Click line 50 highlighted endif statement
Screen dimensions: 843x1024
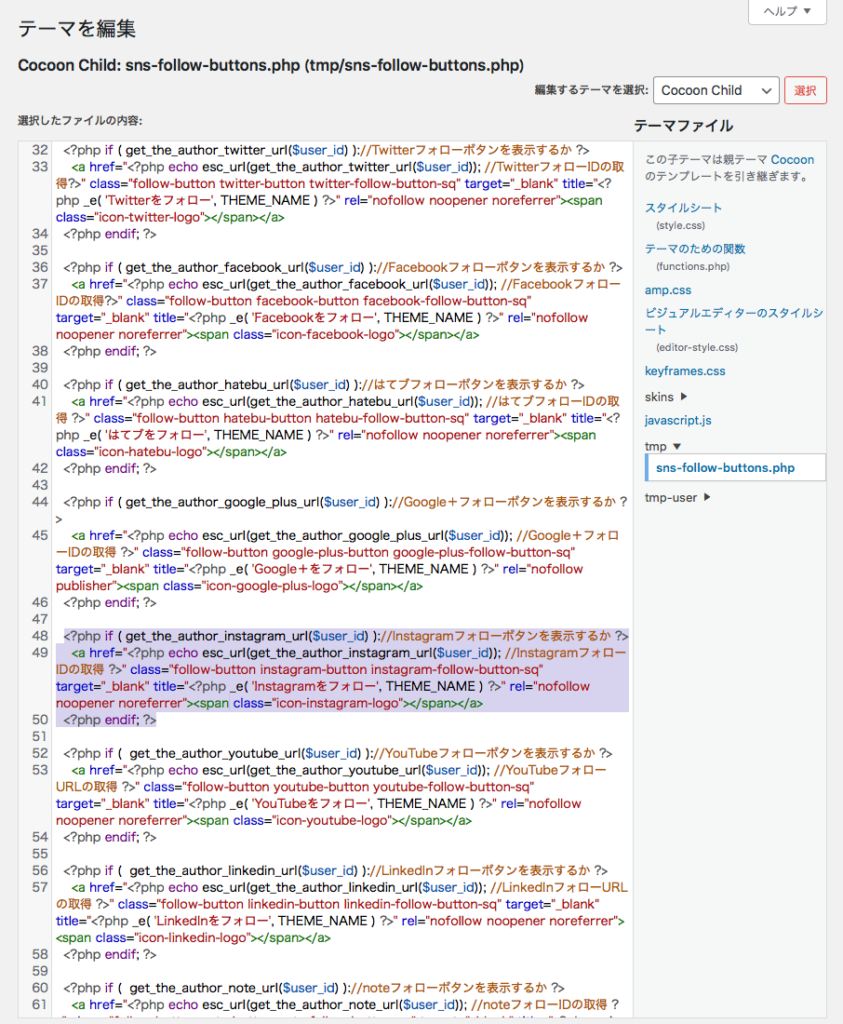(x=110, y=720)
